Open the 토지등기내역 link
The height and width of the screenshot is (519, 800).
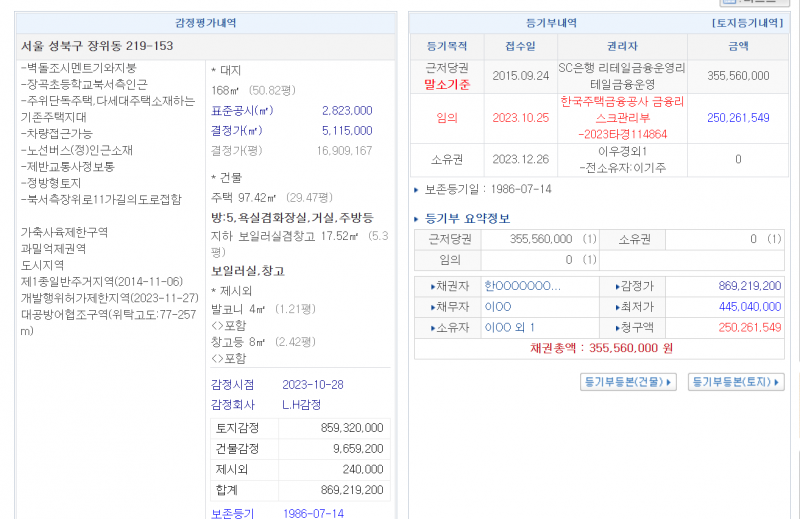(x=746, y=22)
